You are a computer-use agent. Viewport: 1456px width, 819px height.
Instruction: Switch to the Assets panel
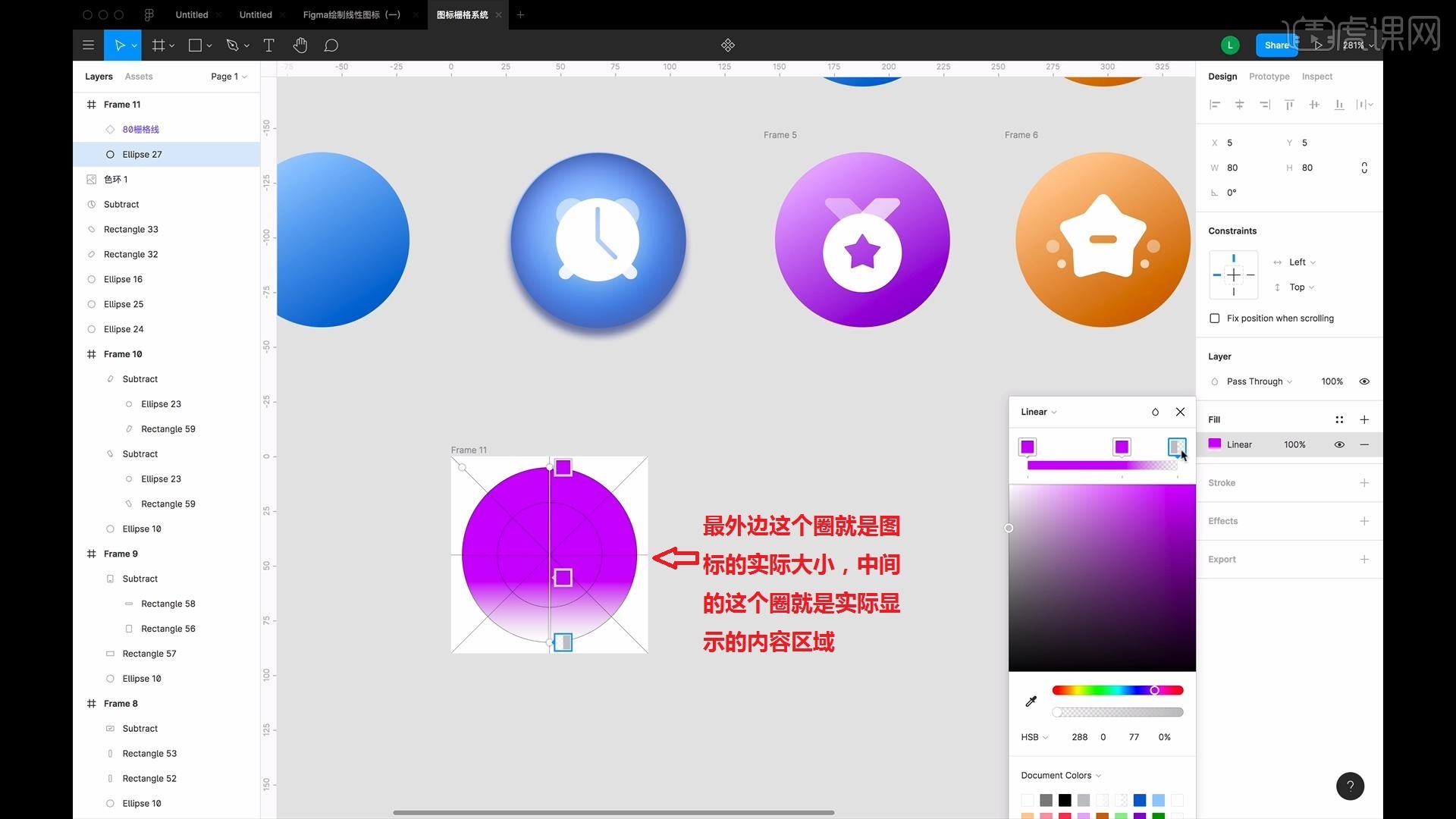139,76
